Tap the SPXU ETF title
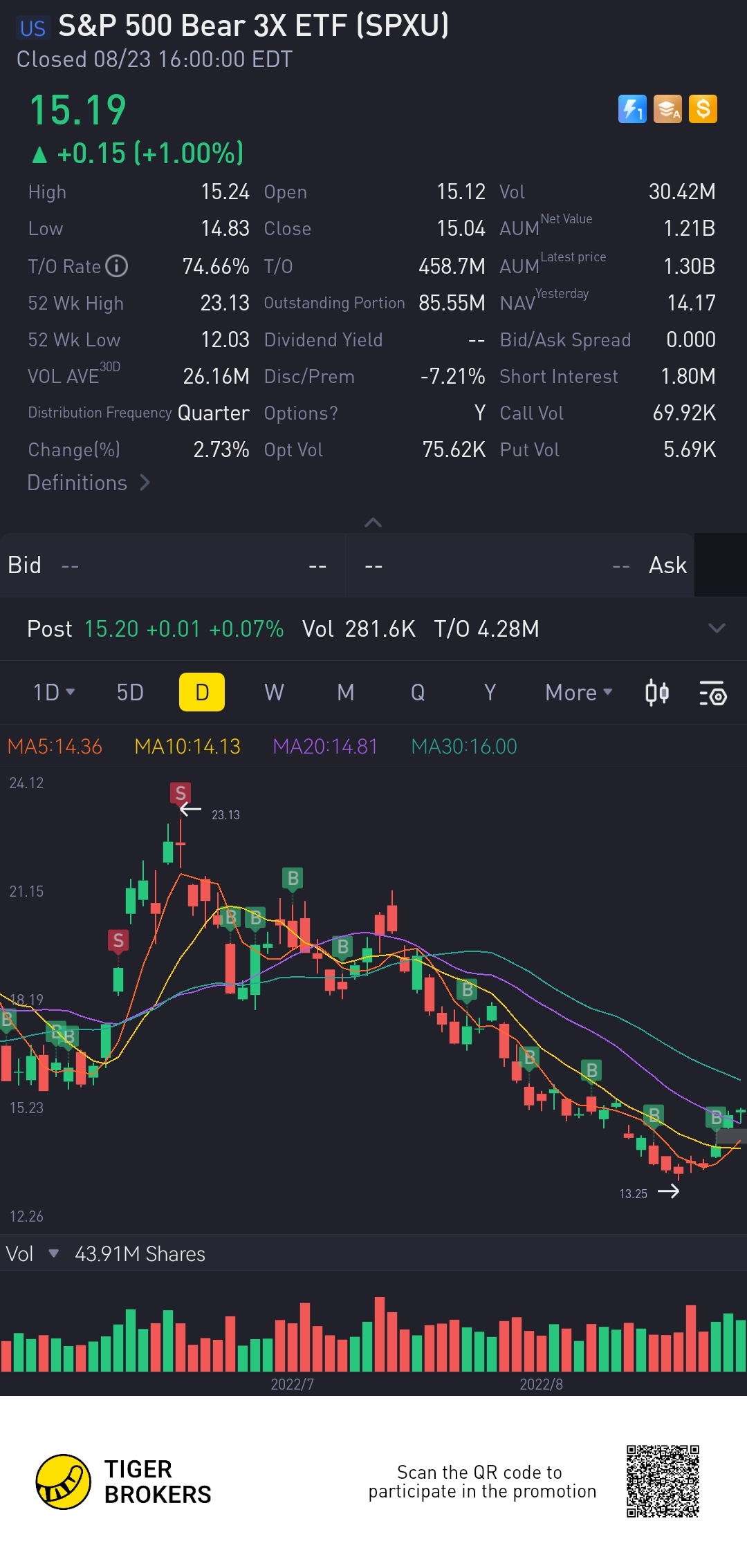 tap(253, 26)
